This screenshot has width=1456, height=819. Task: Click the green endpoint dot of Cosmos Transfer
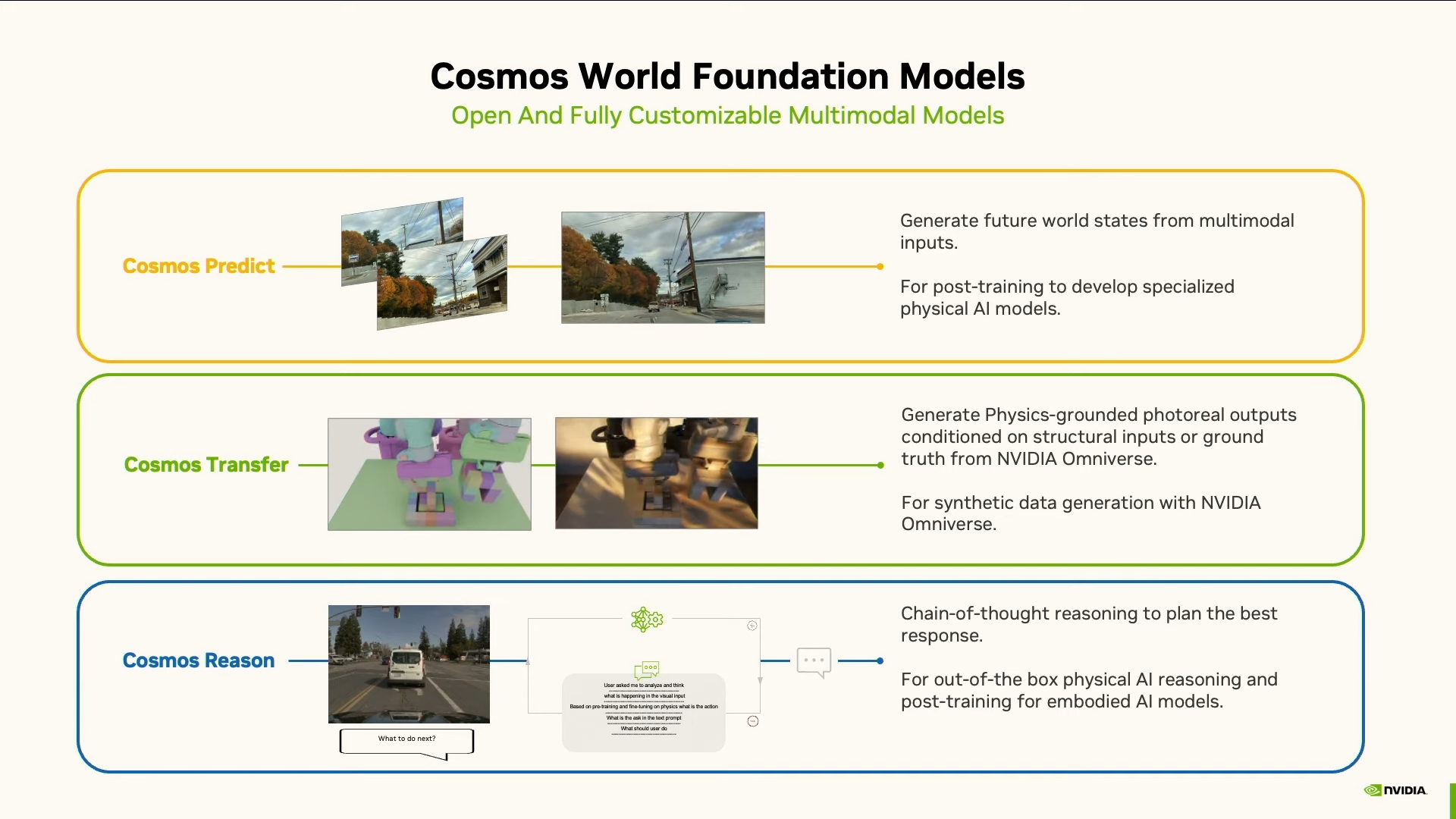(x=880, y=466)
